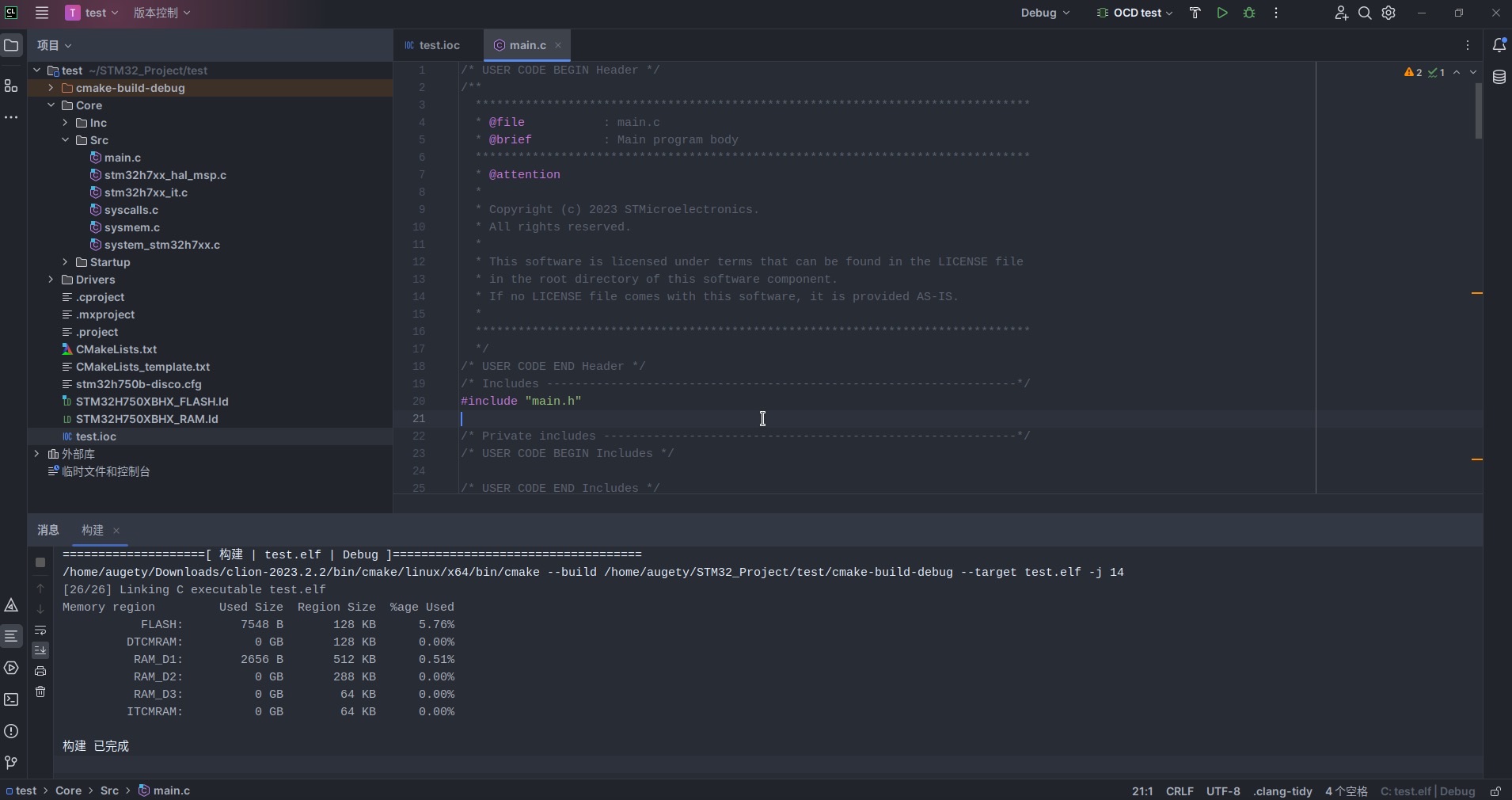The height and width of the screenshot is (800, 1512).
Task: Click the Core breadcrumb in navigation bar
Action: coord(68,790)
